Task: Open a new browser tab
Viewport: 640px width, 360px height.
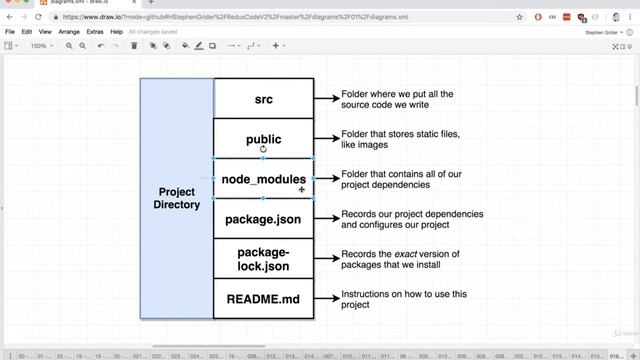Action: coord(151,2)
